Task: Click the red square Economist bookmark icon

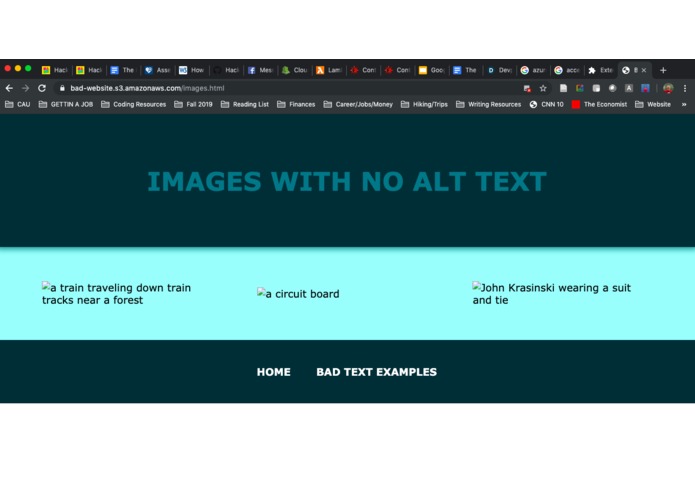Action: pyautogui.click(x=575, y=105)
